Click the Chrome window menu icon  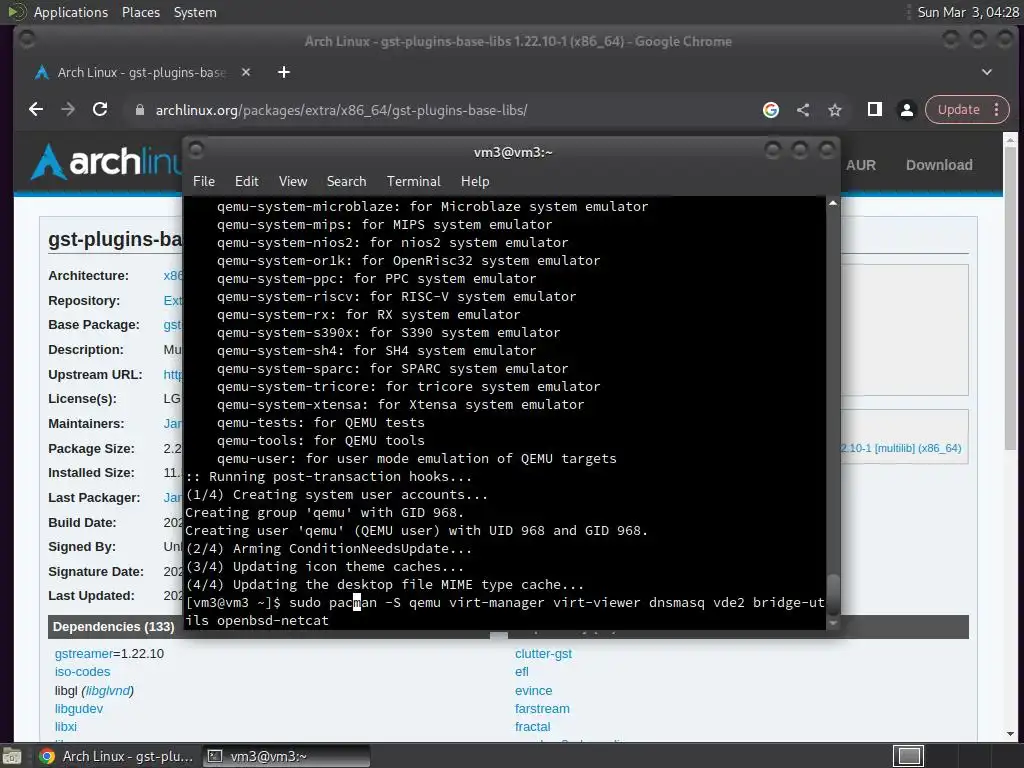tap(27, 40)
